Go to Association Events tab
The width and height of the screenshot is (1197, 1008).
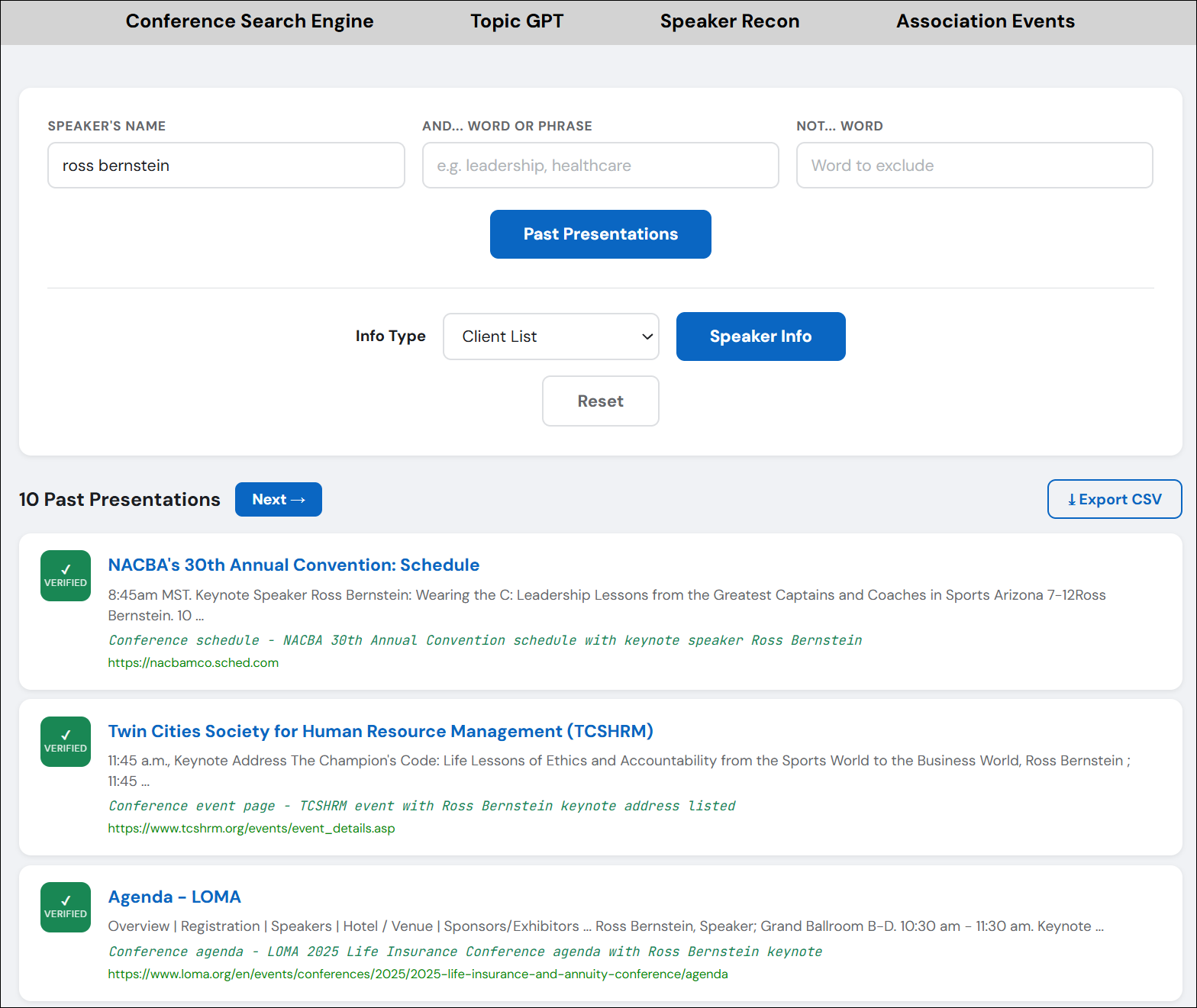tap(986, 21)
